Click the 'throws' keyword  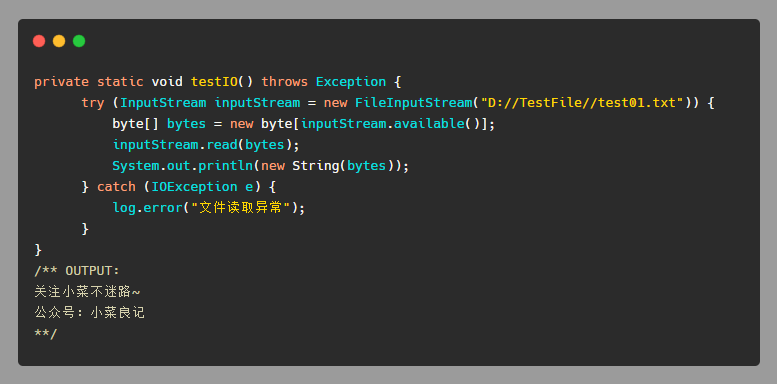point(285,82)
